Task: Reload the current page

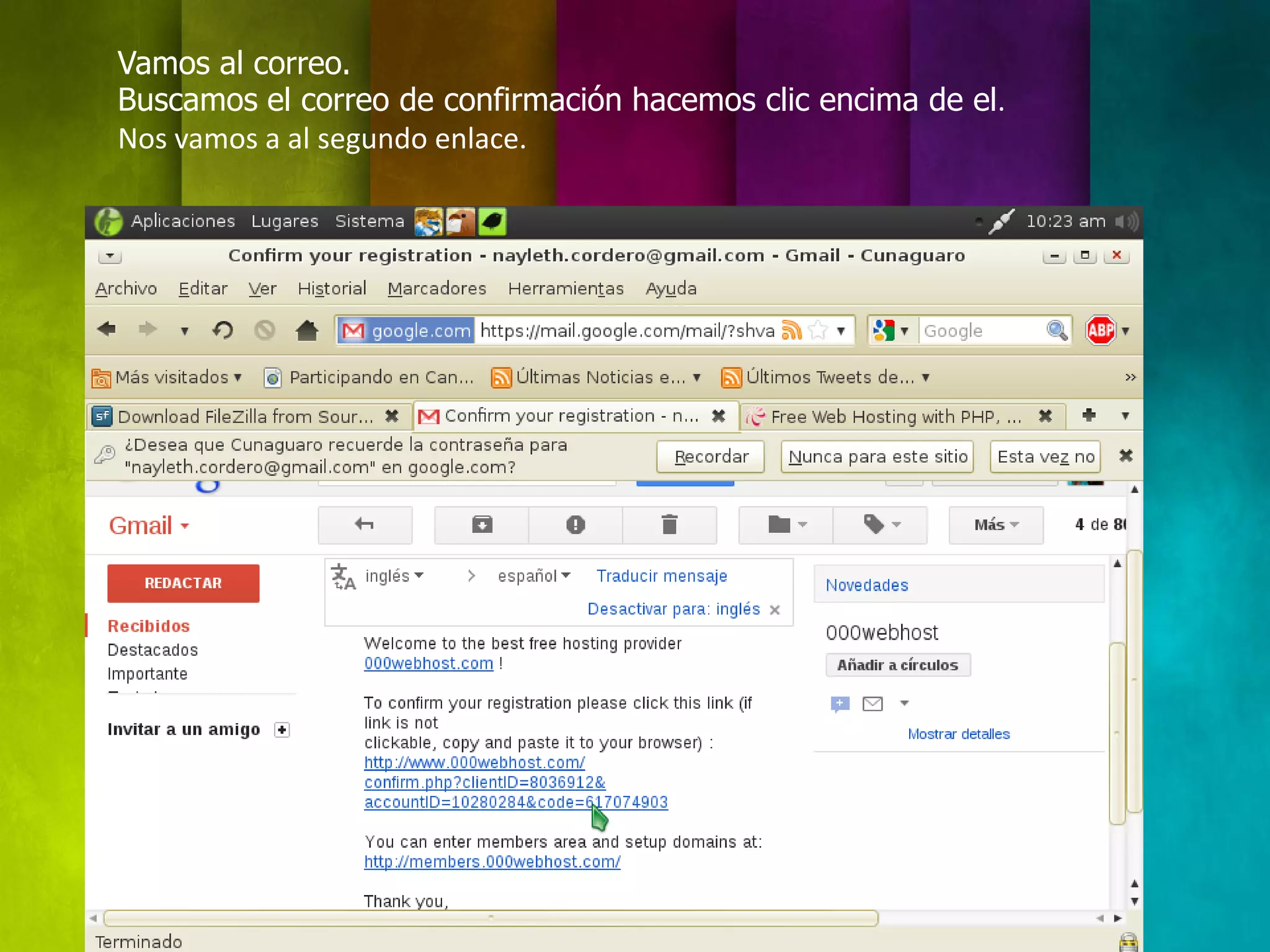Action: (223, 330)
